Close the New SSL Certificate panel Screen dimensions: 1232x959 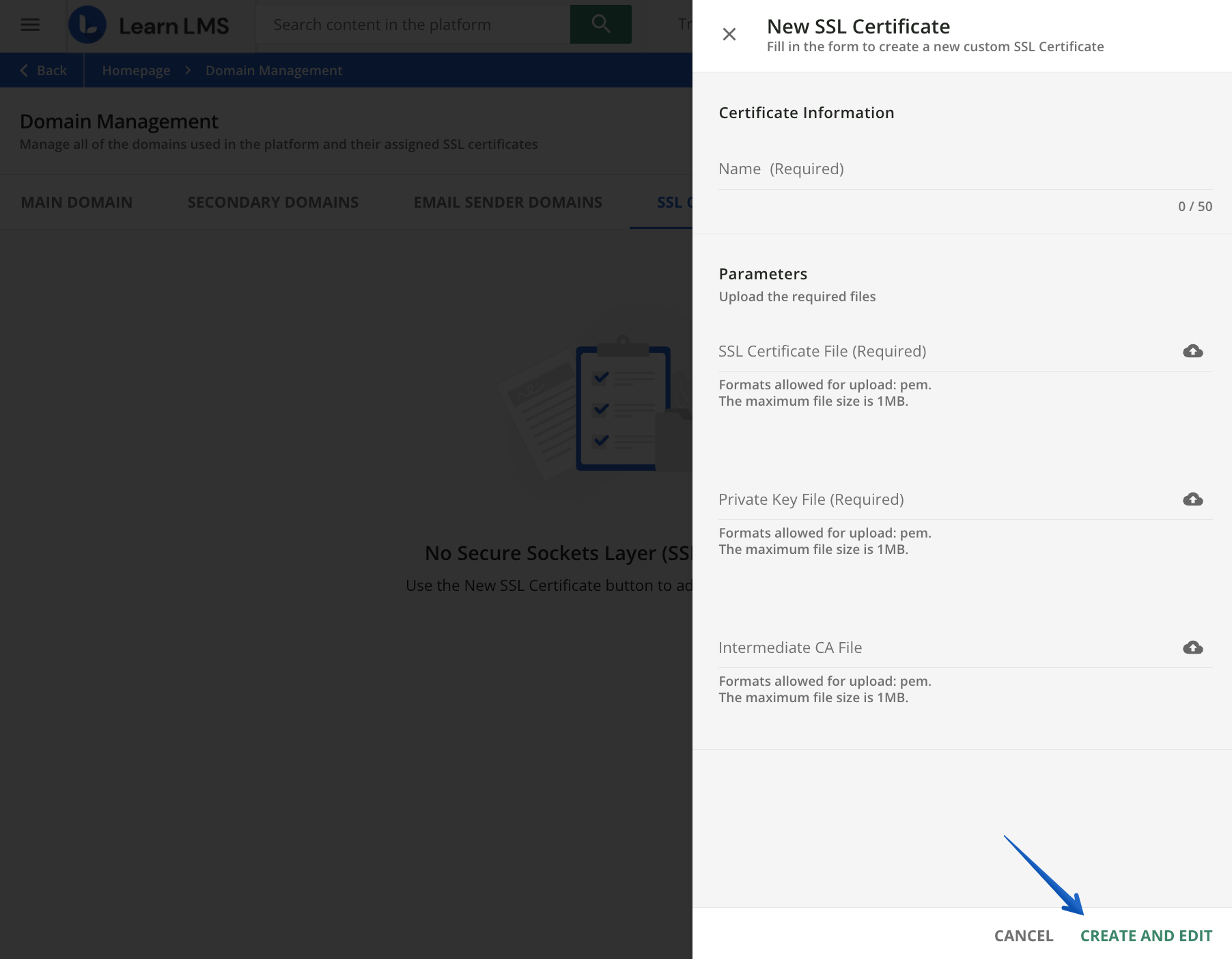729,33
